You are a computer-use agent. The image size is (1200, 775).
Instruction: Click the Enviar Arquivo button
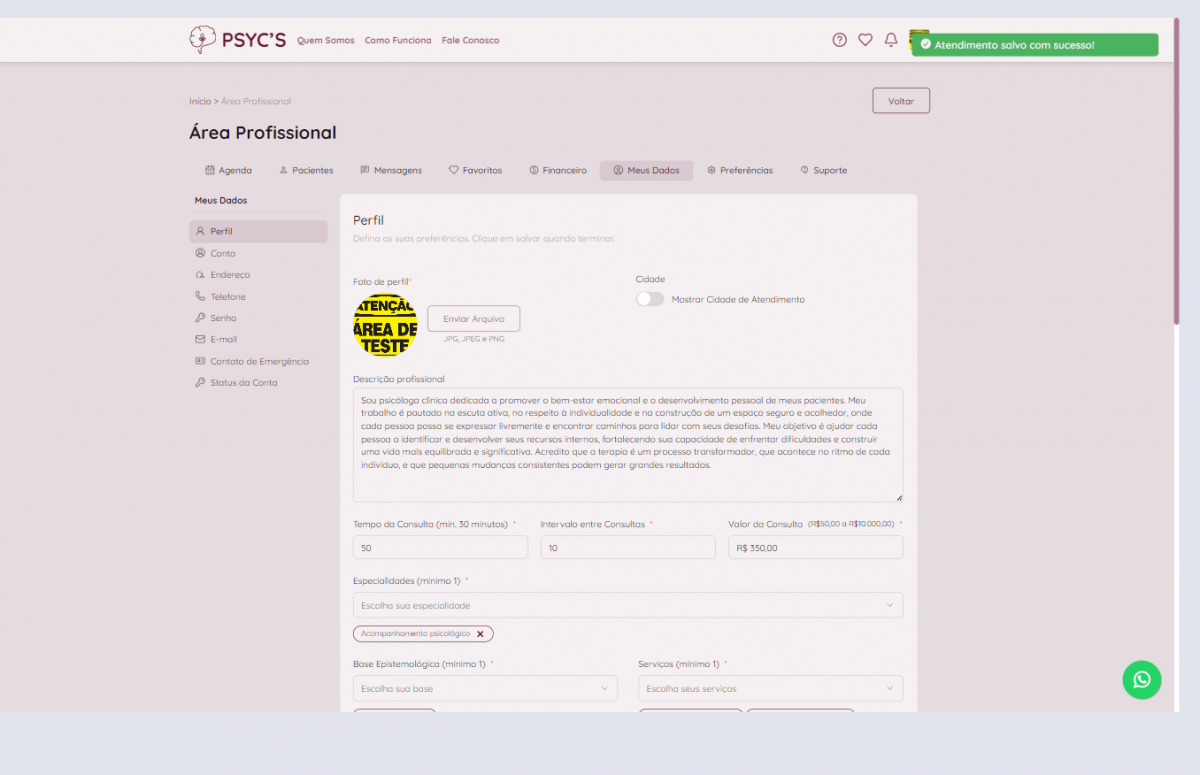click(x=474, y=319)
